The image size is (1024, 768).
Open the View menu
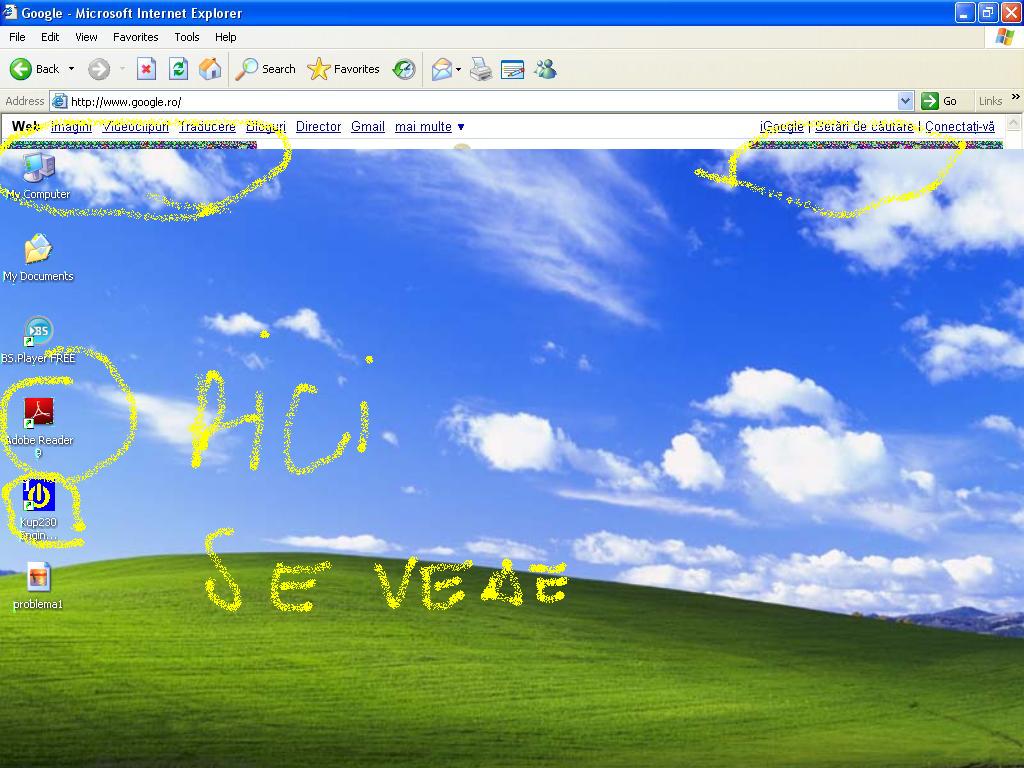click(86, 37)
